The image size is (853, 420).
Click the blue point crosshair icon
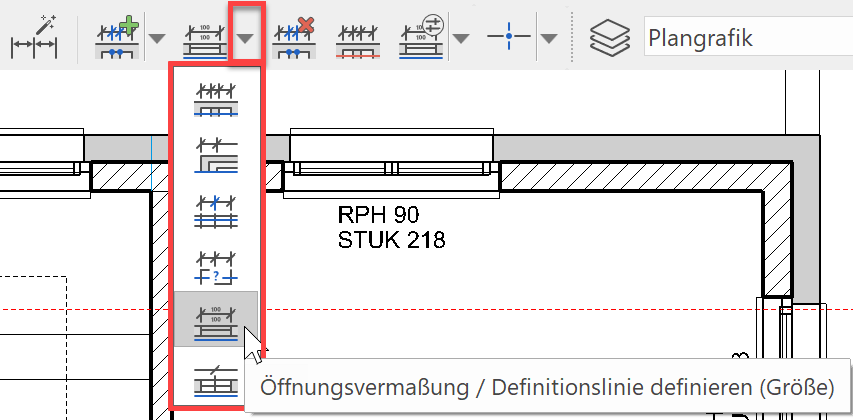(x=508, y=38)
